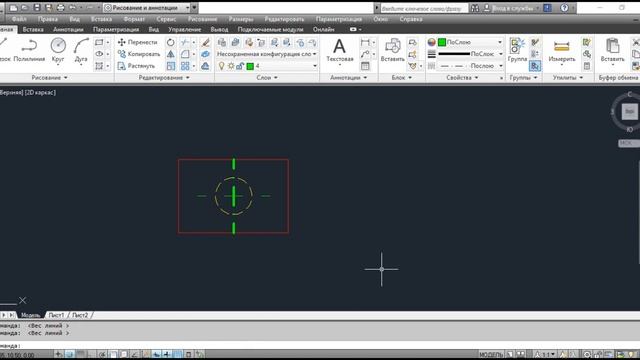Screen dimensions: 640x360
Task: Click the Copy (Копировать) tool
Action: pyautogui.click(x=139, y=54)
